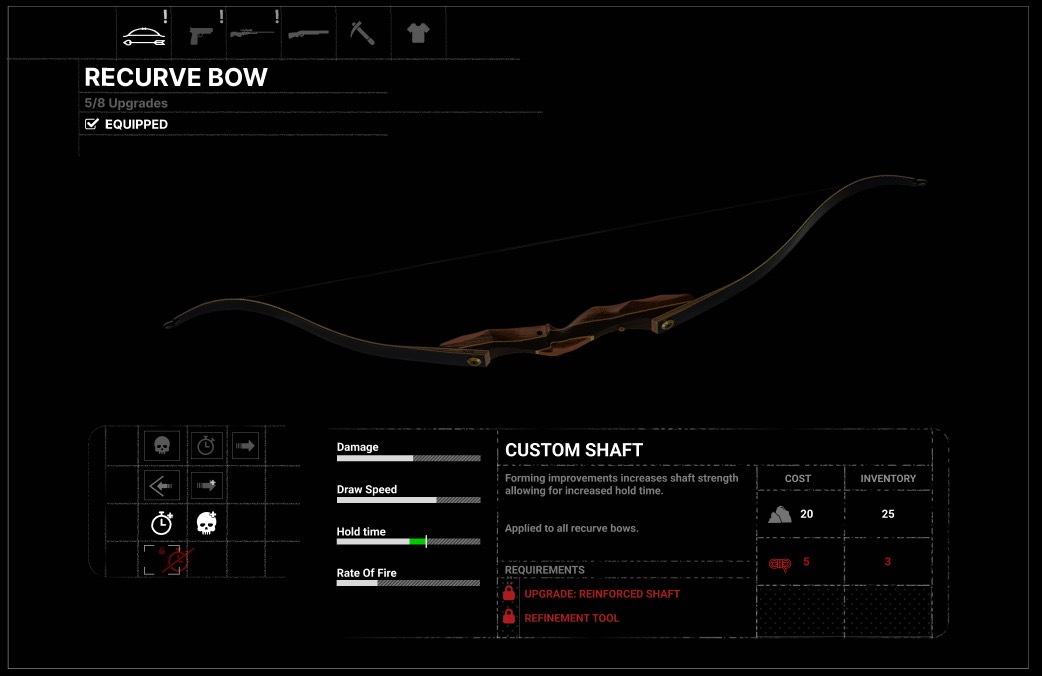Viewport: 1042px width, 676px height.
Task: Click the 'Forming improvements' description text
Action: click(x=621, y=484)
